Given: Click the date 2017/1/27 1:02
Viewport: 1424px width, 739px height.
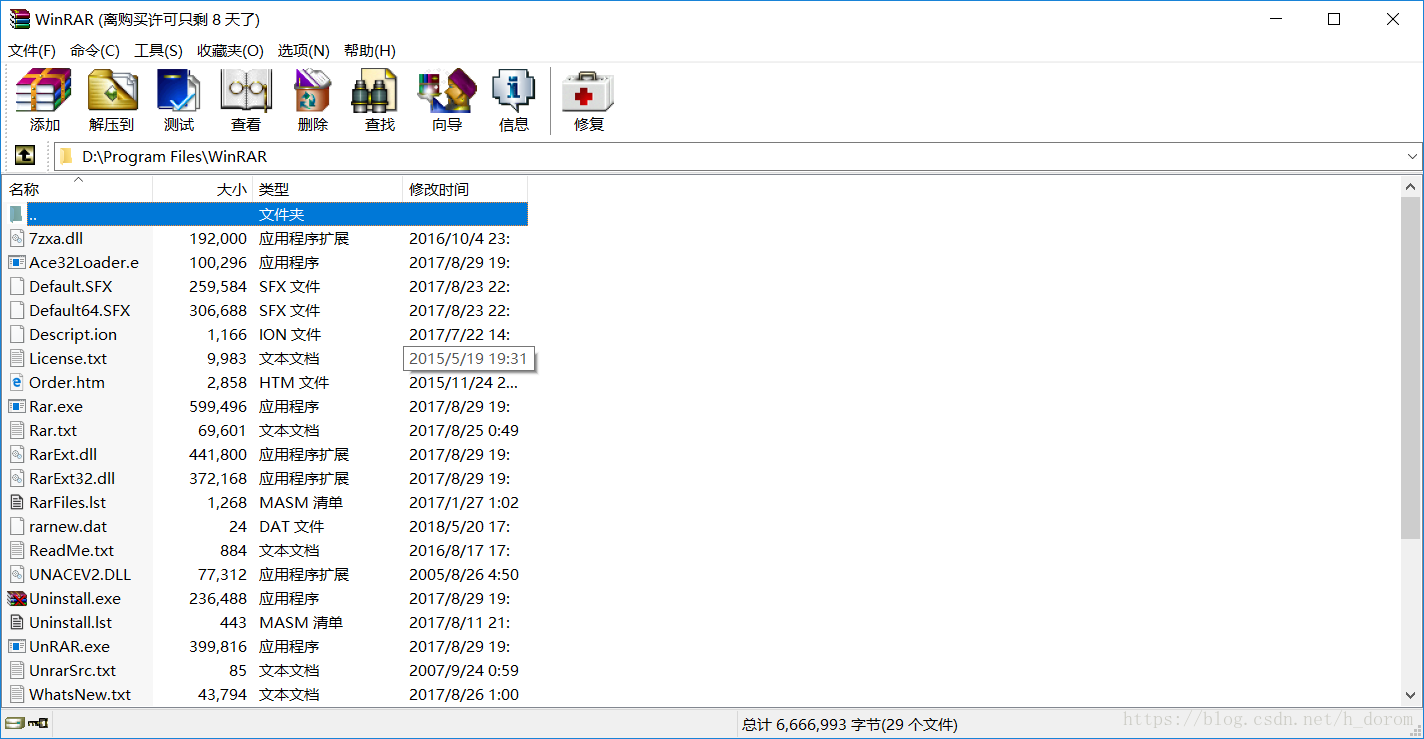Looking at the screenshot, I should 464,502.
